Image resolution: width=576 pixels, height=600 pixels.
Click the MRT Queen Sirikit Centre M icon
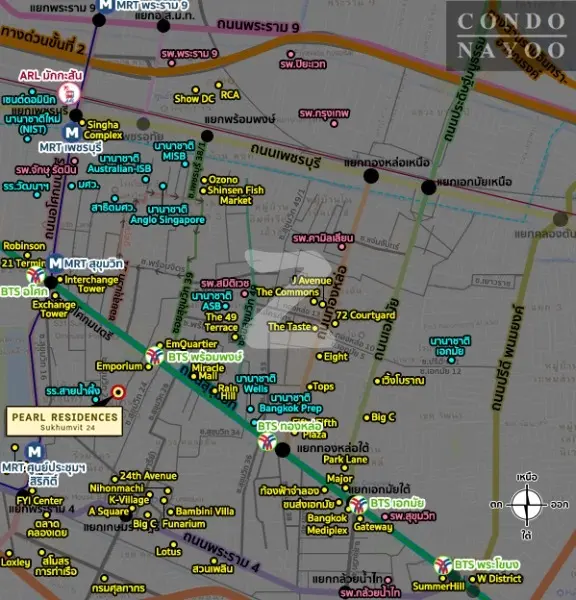[x=34, y=452]
